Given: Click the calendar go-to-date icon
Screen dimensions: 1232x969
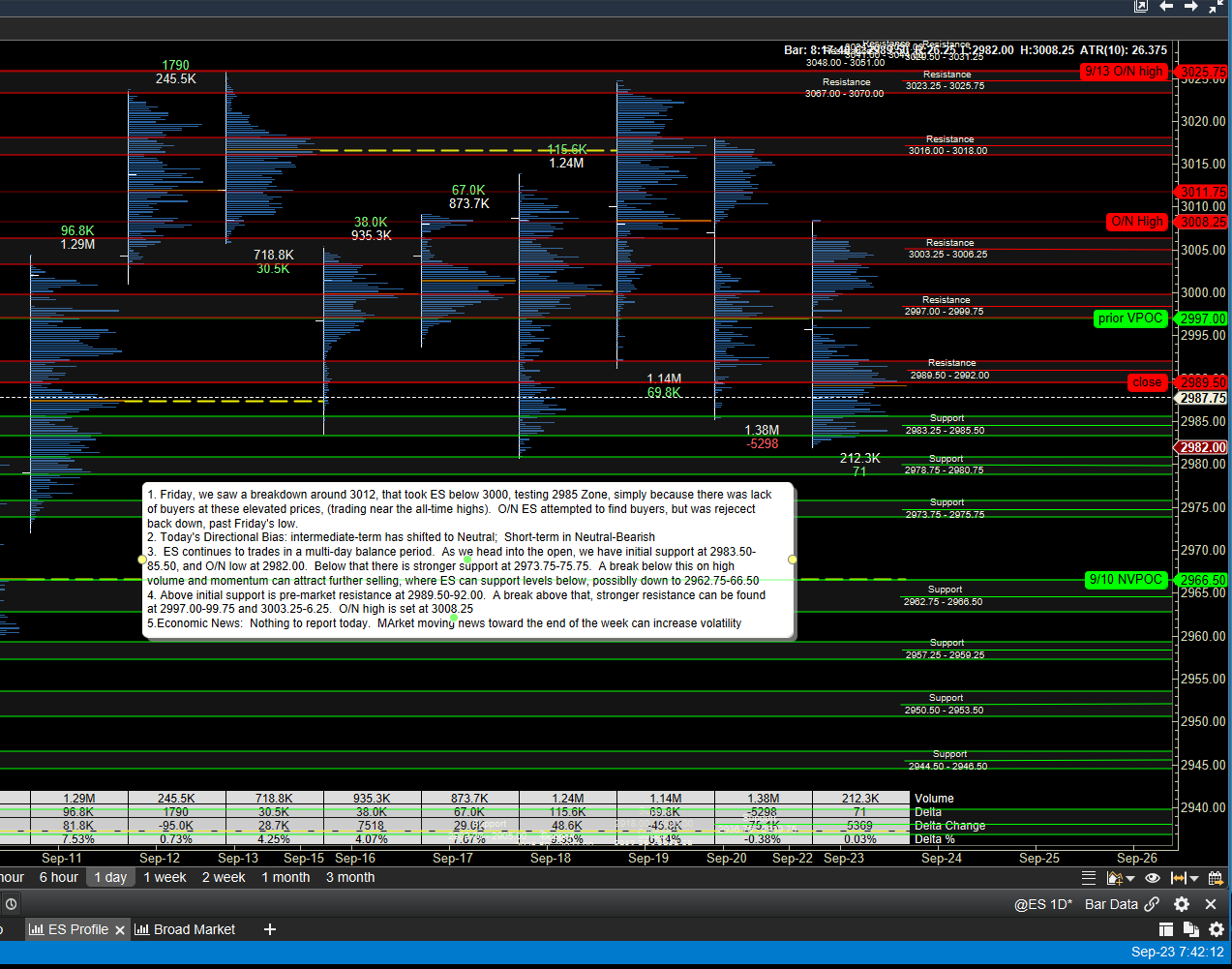Looking at the screenshot, I should point(1216,878).
